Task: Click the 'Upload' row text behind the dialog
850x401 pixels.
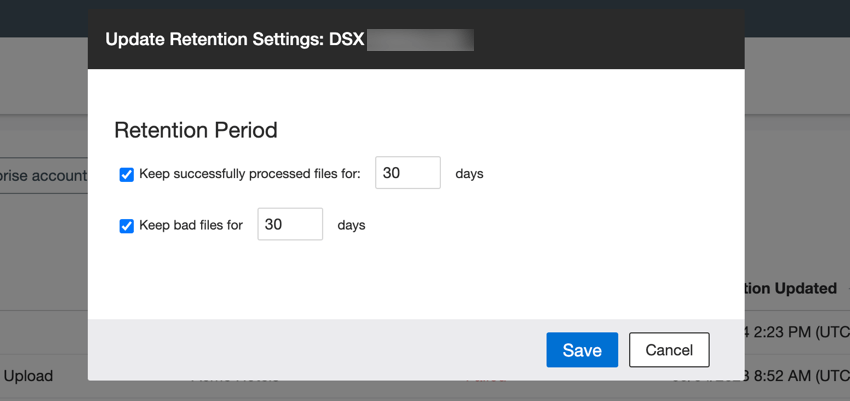Action: [28, 376]
